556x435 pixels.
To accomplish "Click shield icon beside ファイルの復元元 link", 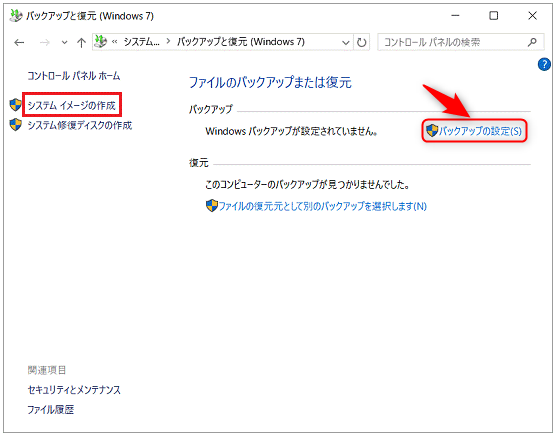I will (212, 206).
